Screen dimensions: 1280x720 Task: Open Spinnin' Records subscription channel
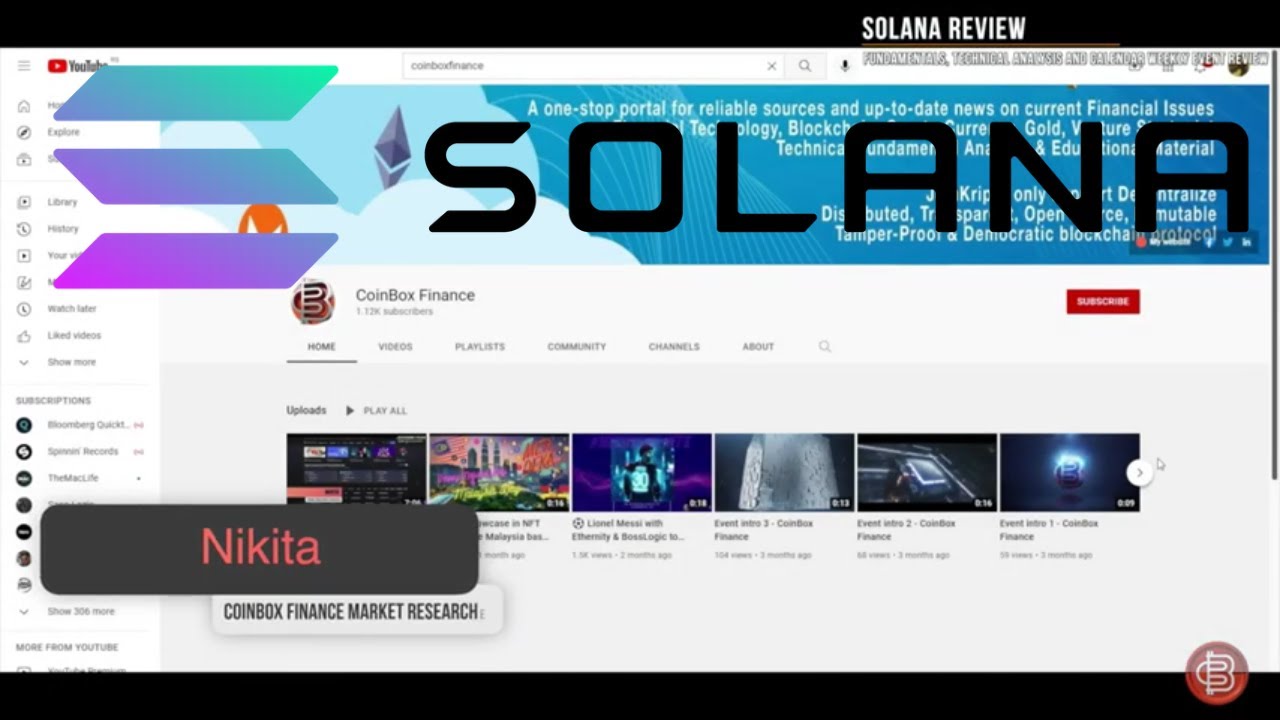80,452
